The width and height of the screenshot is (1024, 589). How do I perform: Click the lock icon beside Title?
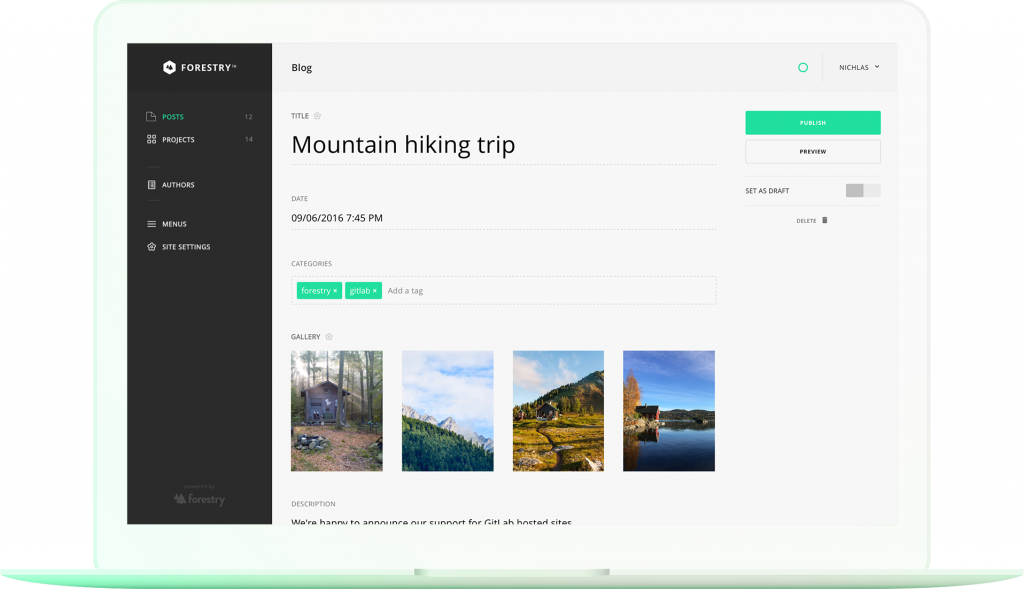point(319,115)
